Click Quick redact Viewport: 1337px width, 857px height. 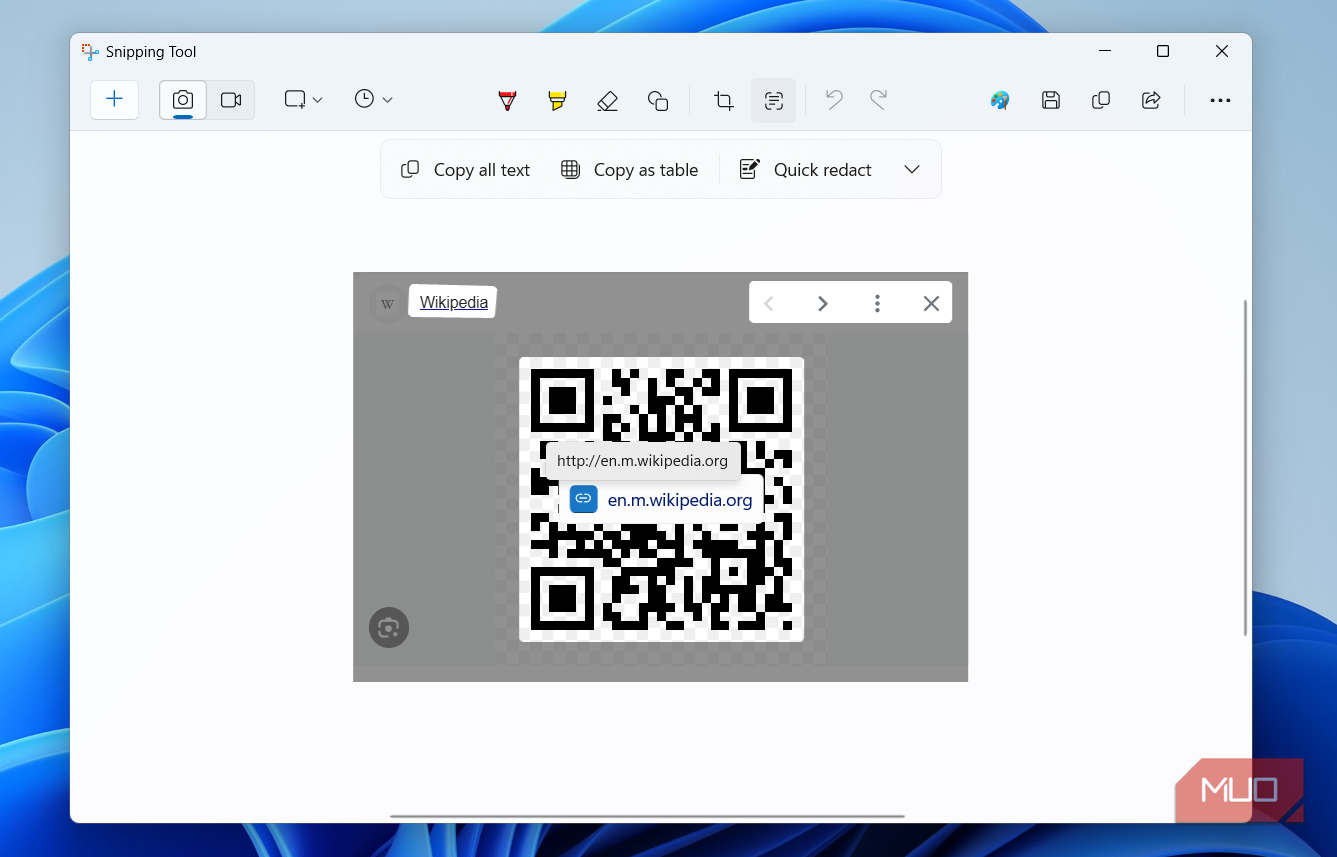click(x=806, y=170)
